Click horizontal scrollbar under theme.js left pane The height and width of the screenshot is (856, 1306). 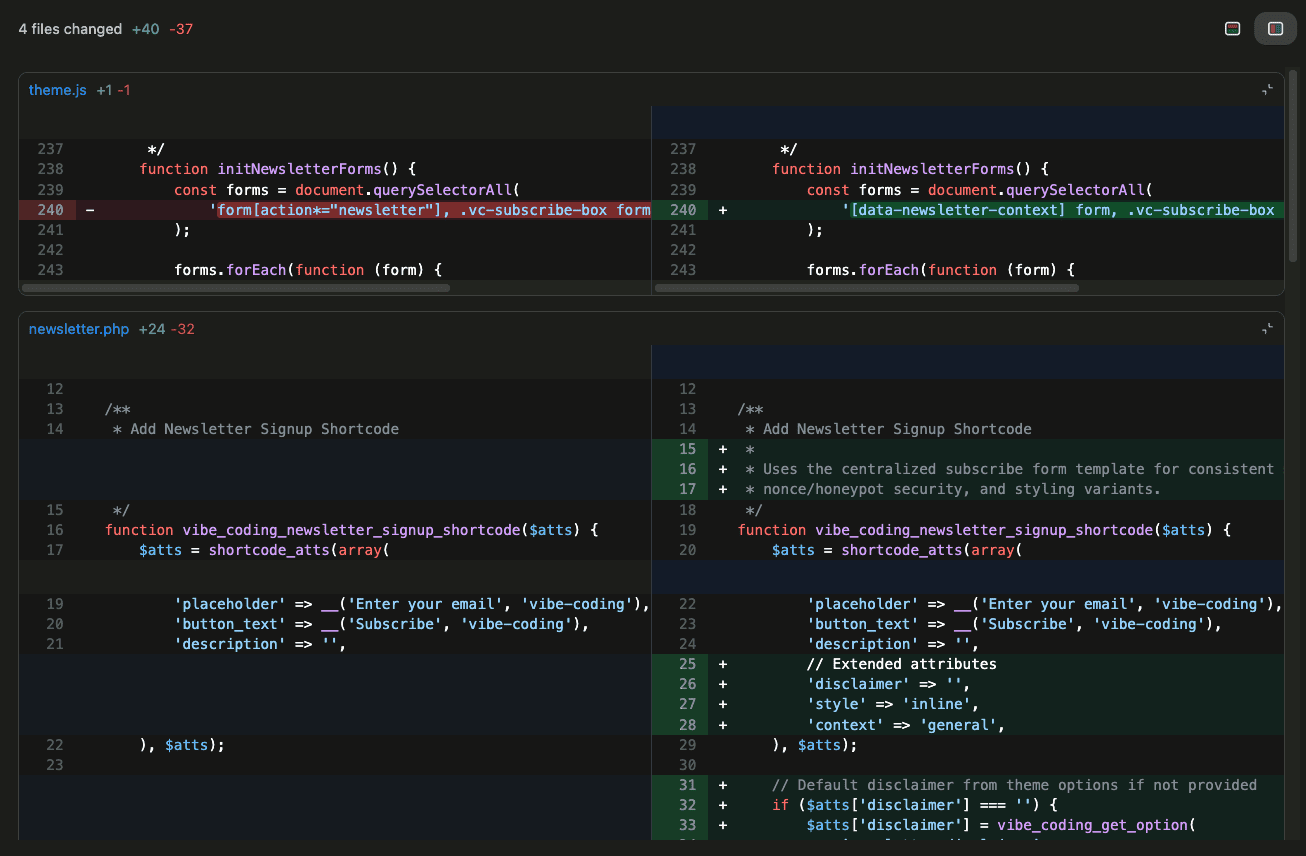[235, 287]
